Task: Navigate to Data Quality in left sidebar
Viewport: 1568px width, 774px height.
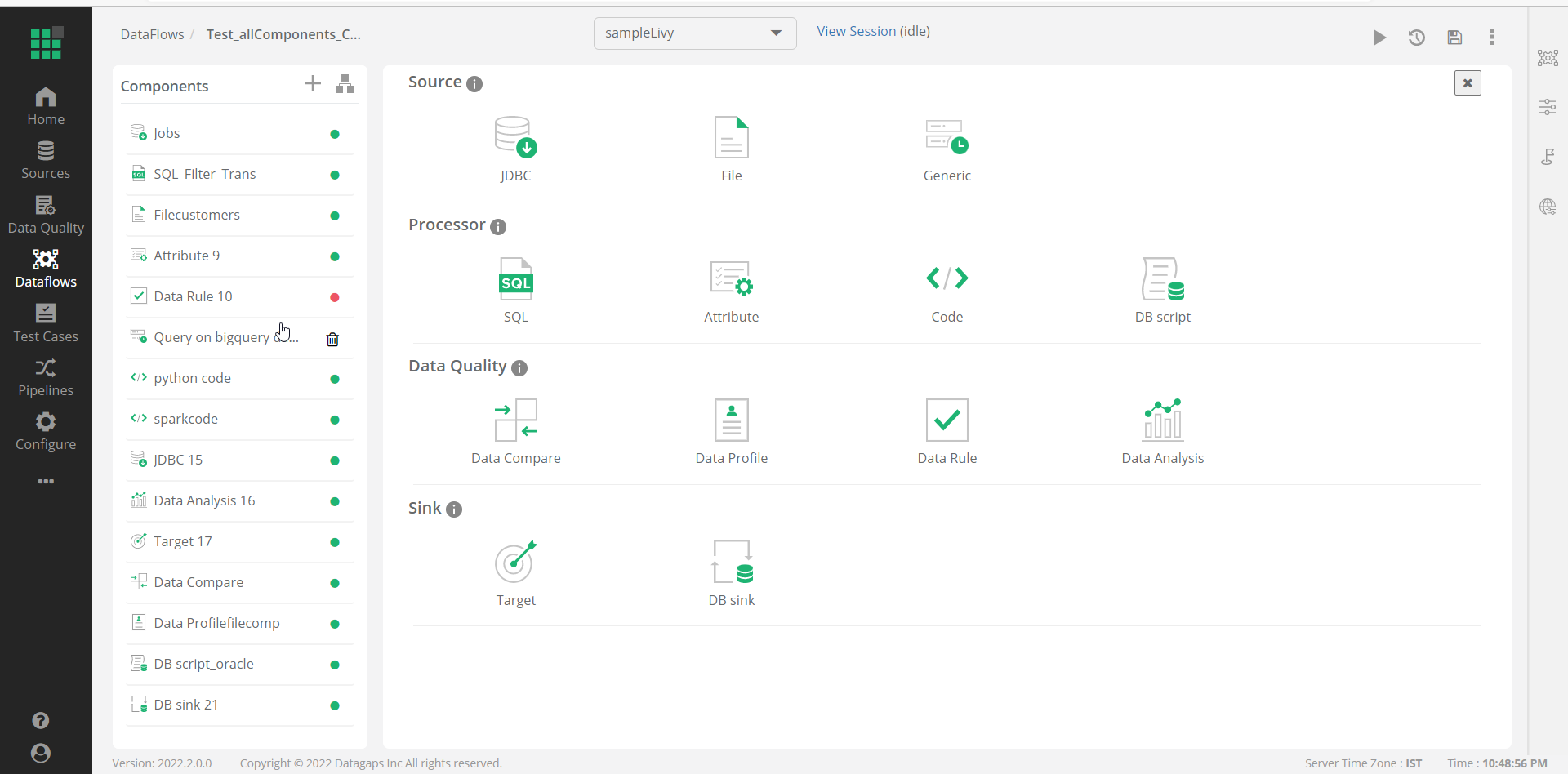Action: click(46, 214)
